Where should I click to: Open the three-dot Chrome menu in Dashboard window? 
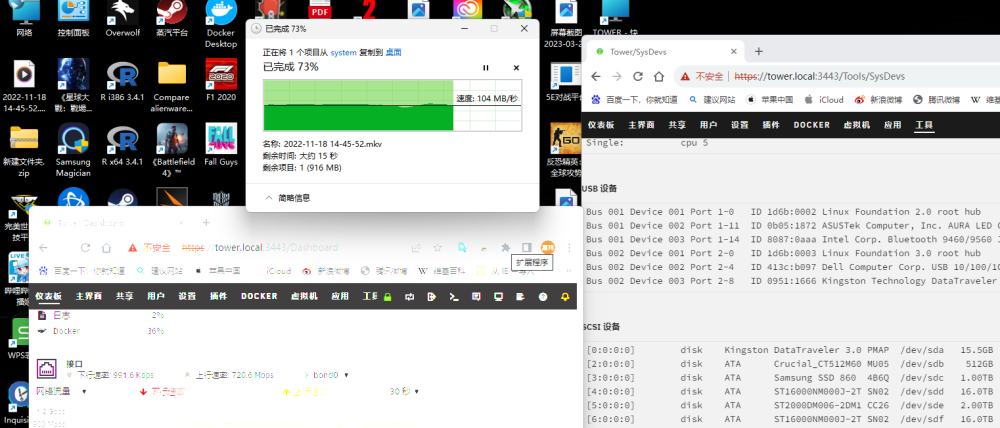point(569,247)
